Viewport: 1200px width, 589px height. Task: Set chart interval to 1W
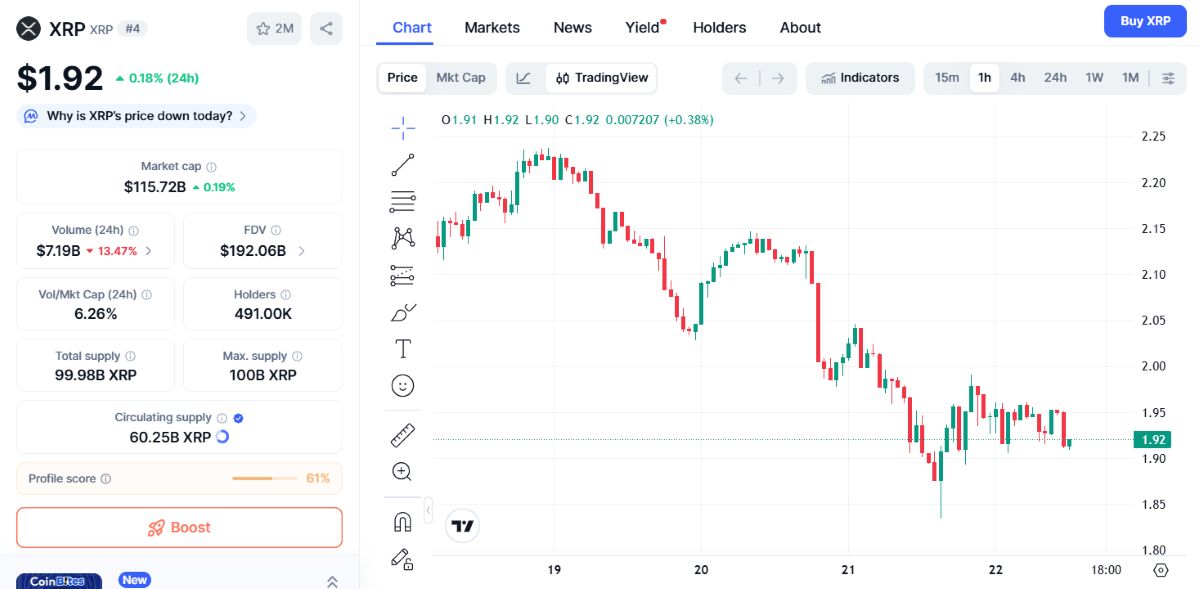(1095, 78)
